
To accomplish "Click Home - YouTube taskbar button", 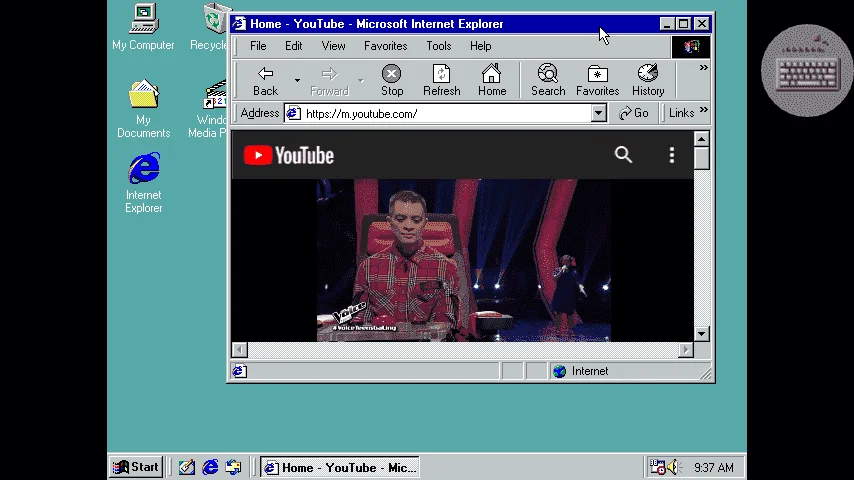I will (x=340, y=467).
